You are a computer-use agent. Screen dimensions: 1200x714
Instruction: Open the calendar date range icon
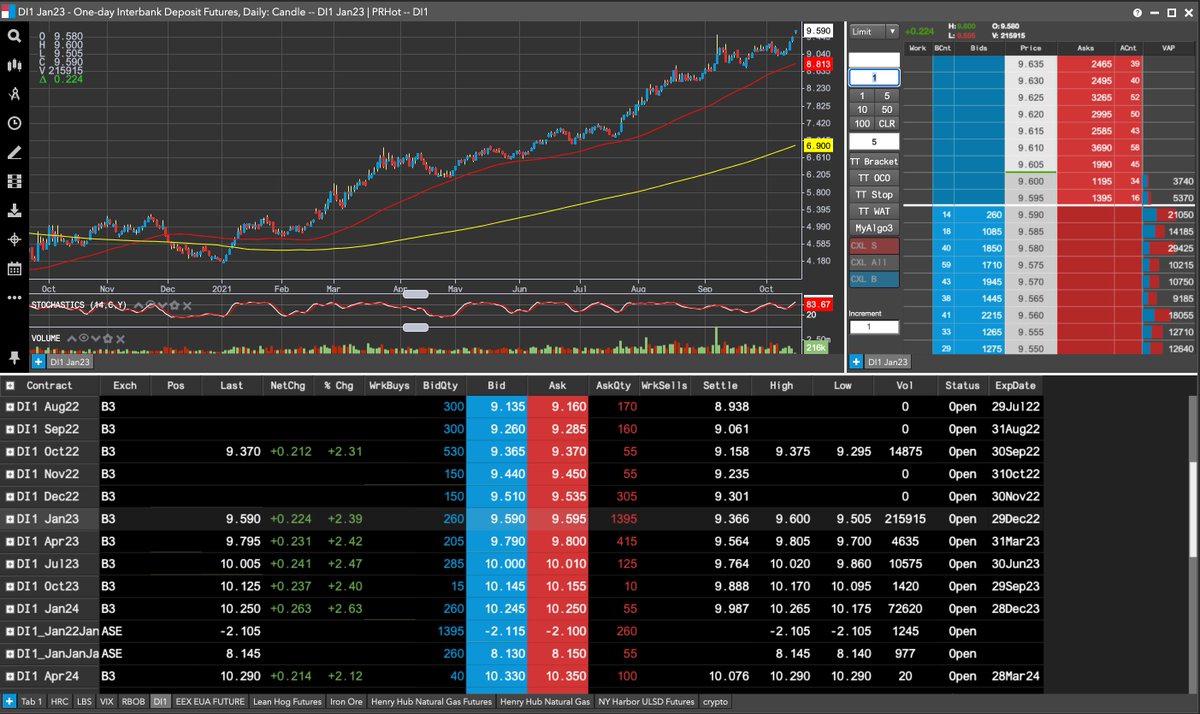pos(14,269)
